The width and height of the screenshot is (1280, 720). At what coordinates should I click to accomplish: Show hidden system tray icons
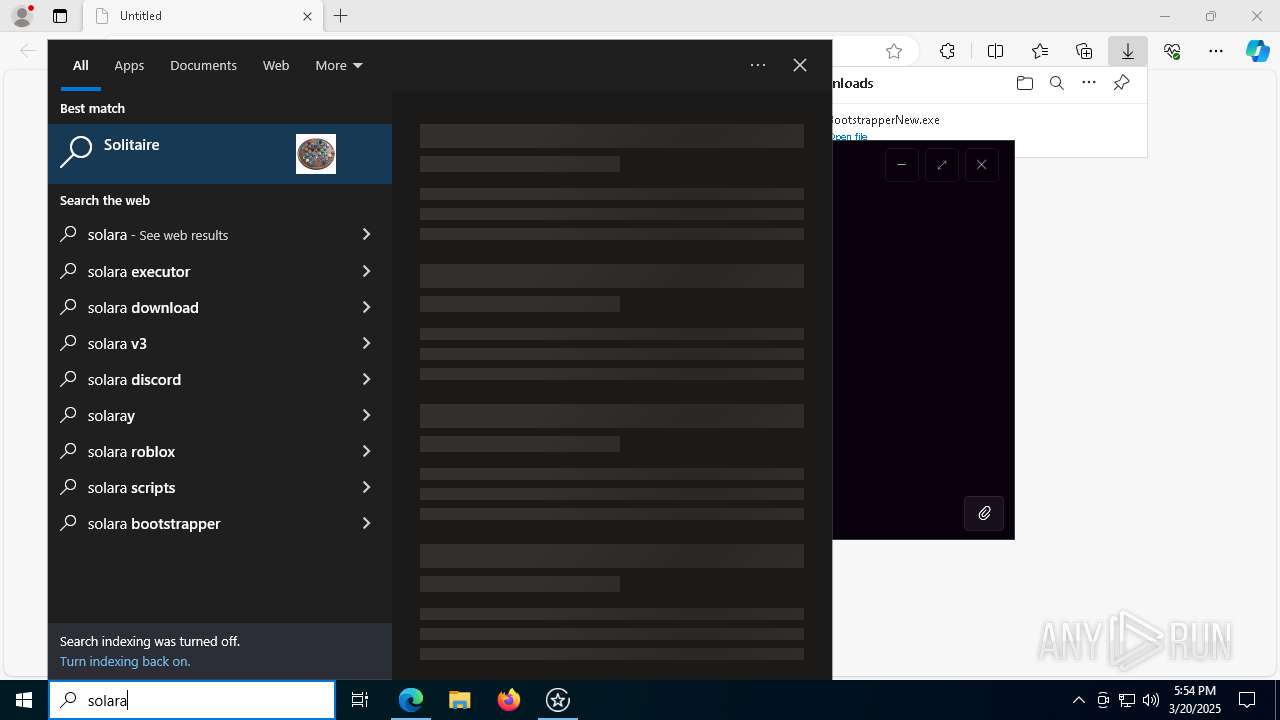[1078, 700]
